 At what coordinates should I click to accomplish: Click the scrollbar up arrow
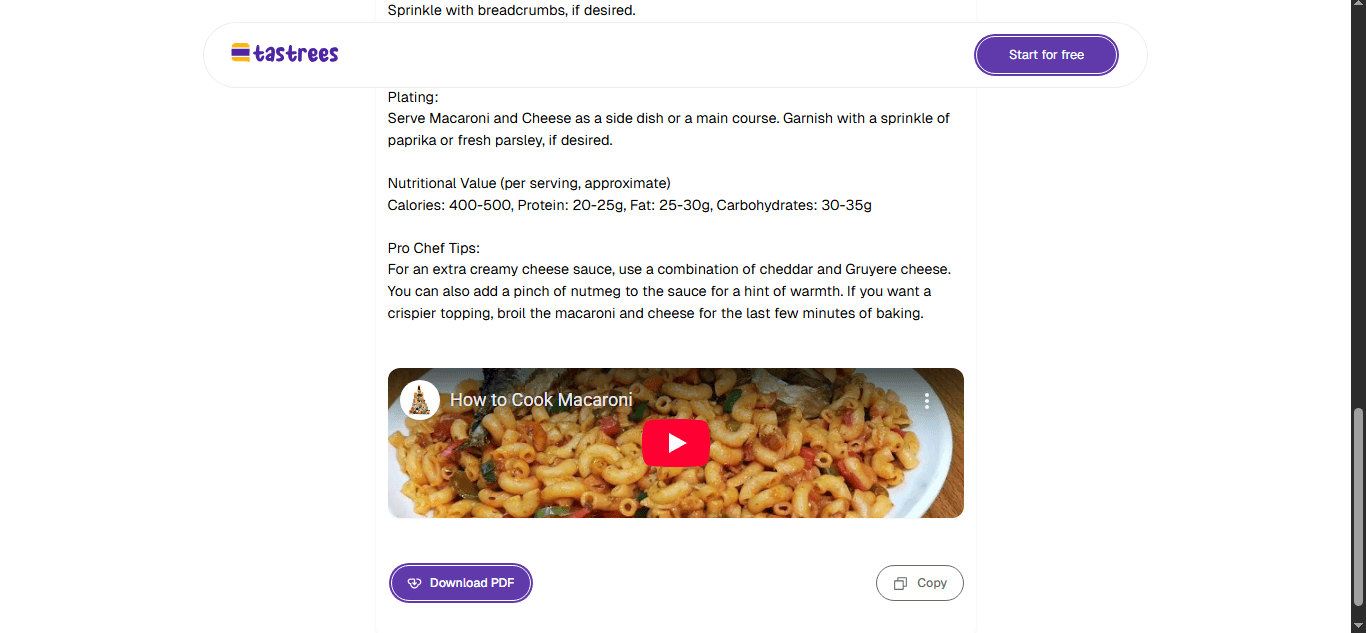[x=1357, y=8]
